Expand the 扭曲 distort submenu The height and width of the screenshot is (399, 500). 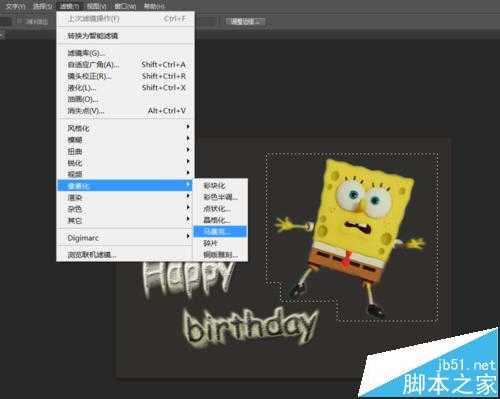pyautogui.click(x=125, y=151)
